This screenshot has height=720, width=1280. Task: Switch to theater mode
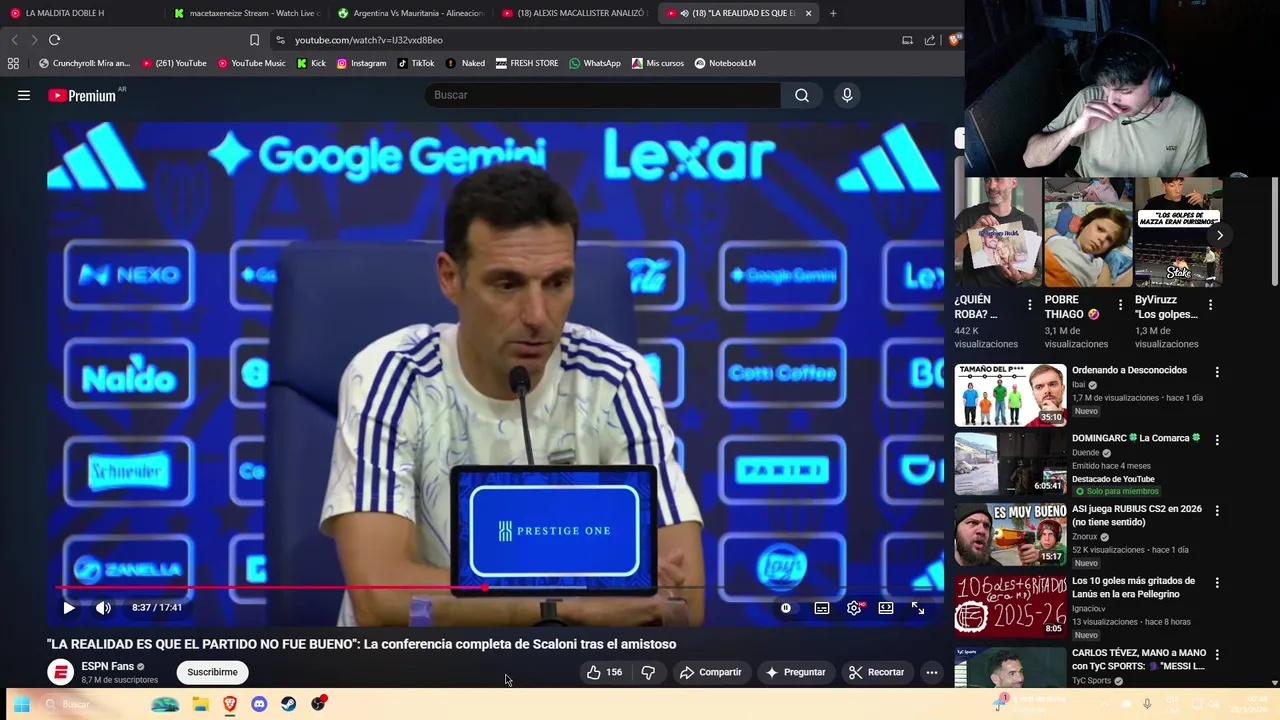click(886, 608)
